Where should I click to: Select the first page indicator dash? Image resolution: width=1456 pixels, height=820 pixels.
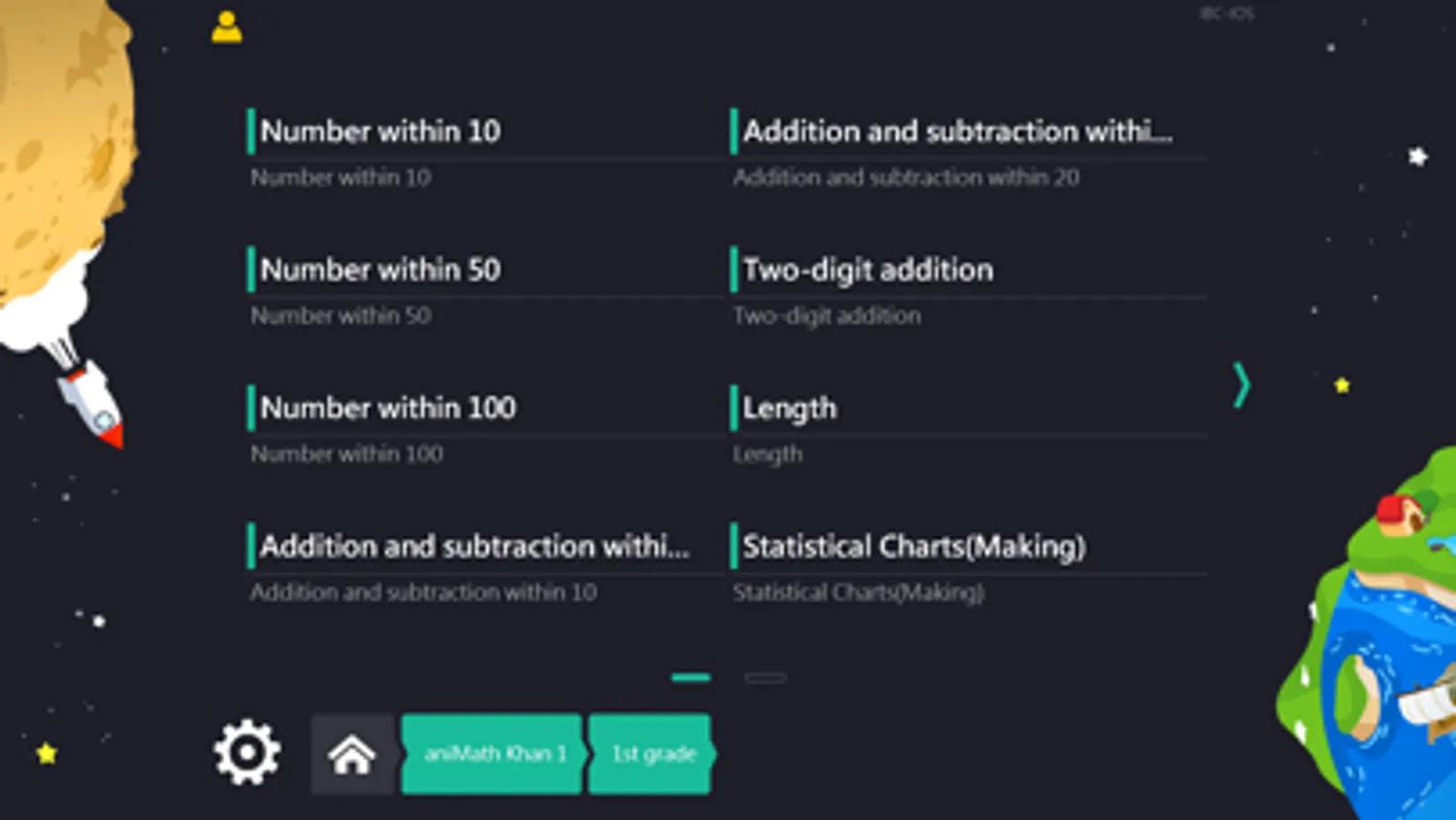691,677
